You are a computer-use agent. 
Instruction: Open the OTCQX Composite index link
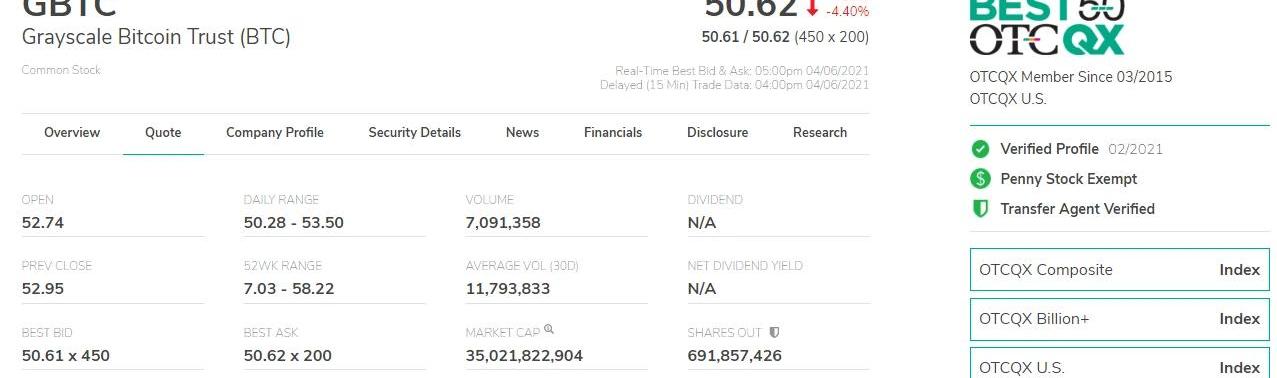click(1120, 270)
